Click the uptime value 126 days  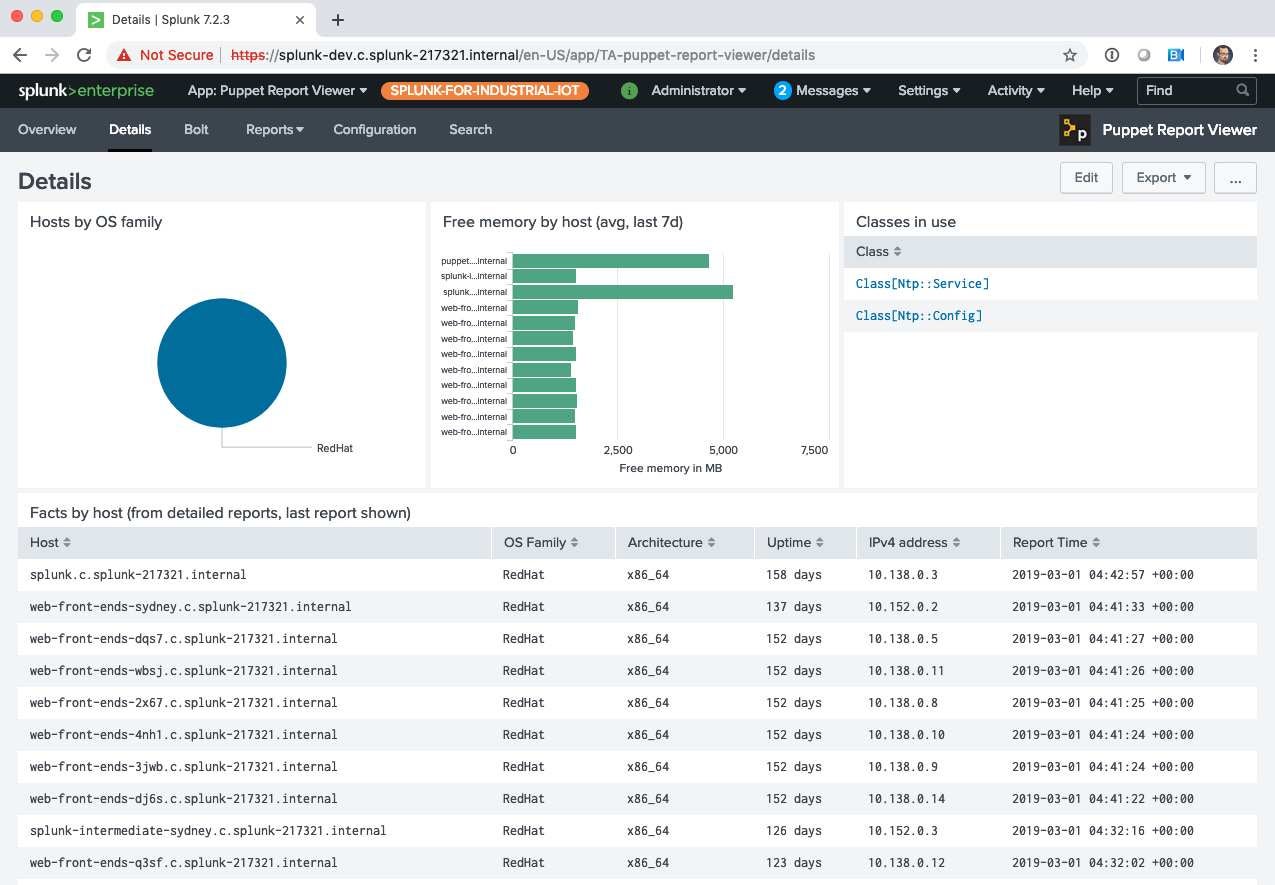(x=794, y=831)
